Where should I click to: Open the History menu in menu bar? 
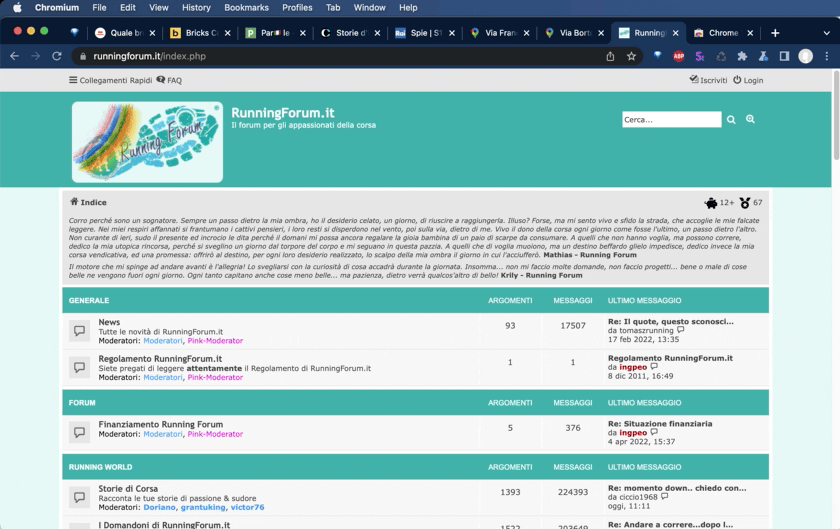pos(196,8)
